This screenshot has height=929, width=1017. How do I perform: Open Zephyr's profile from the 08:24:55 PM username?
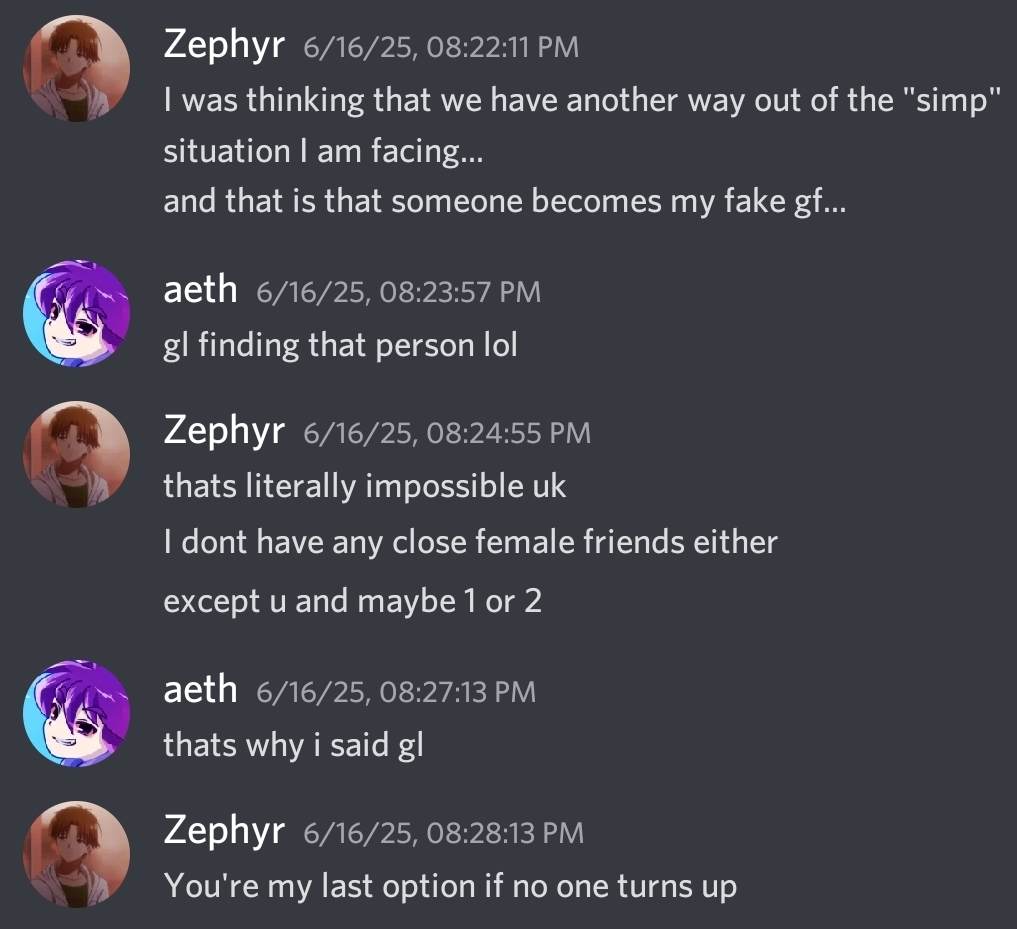click(x=224, y=431)
